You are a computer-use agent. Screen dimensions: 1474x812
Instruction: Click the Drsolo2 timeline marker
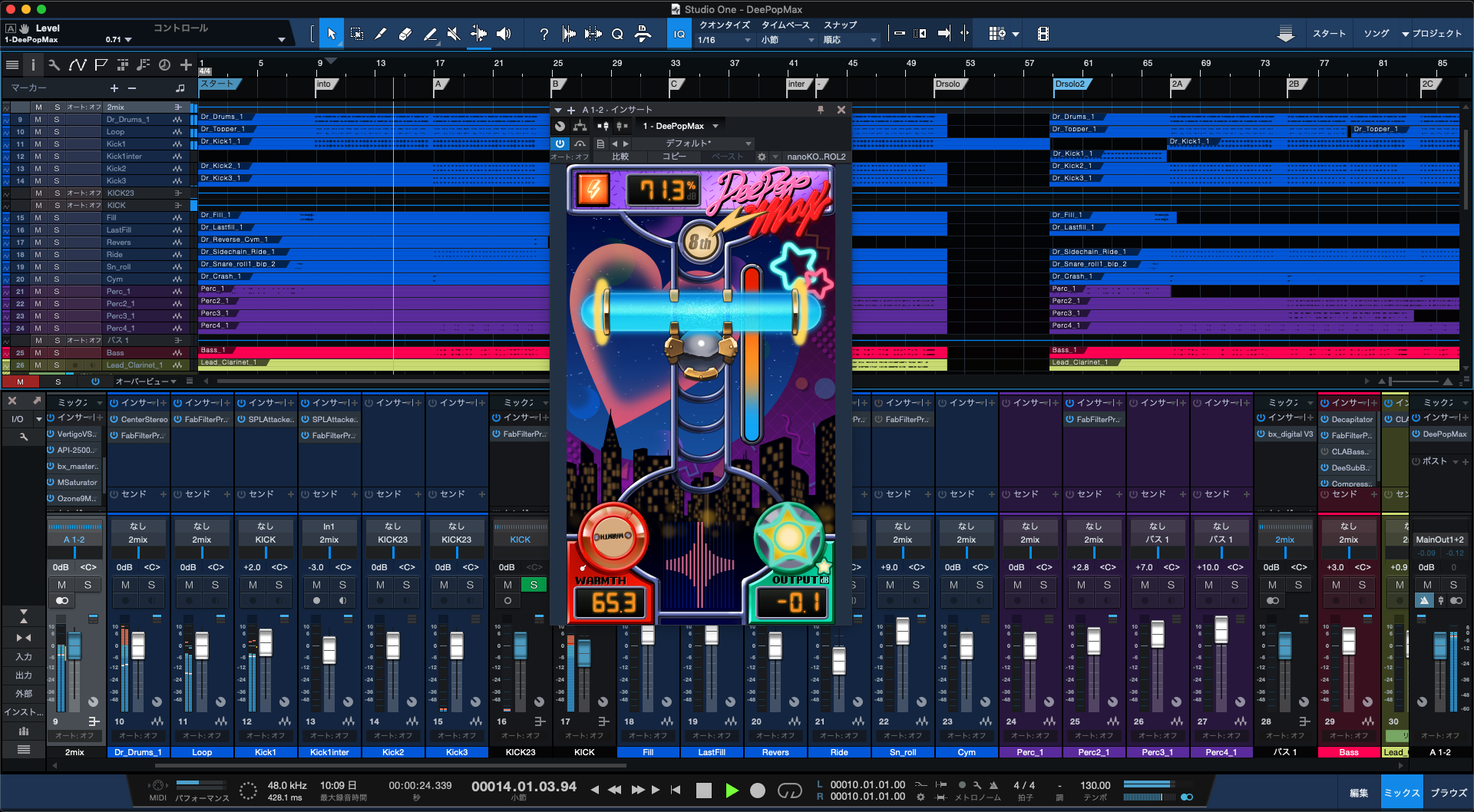[x=1072, y=84]
